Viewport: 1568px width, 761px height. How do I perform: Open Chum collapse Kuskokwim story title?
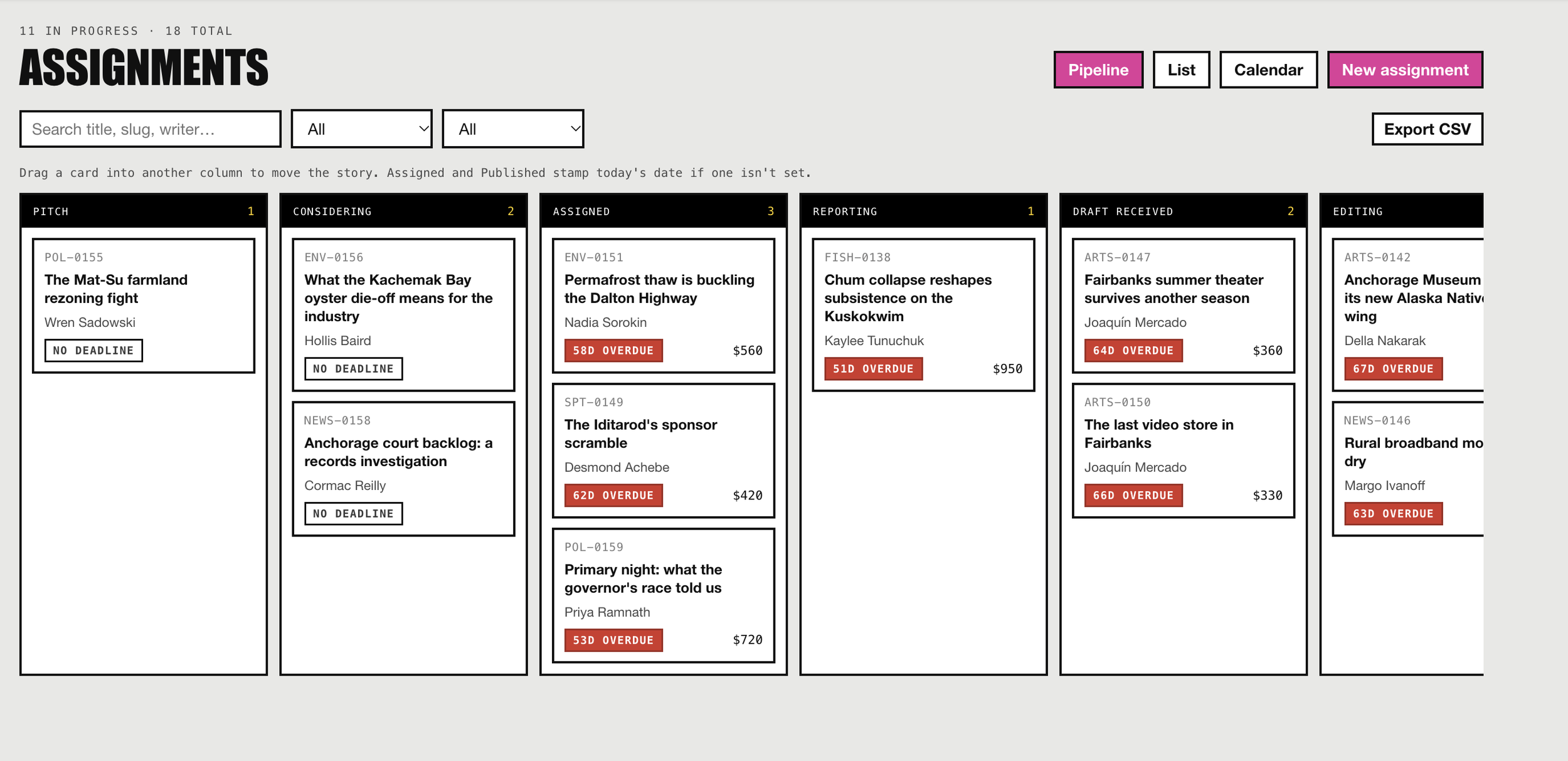point(908,298)
